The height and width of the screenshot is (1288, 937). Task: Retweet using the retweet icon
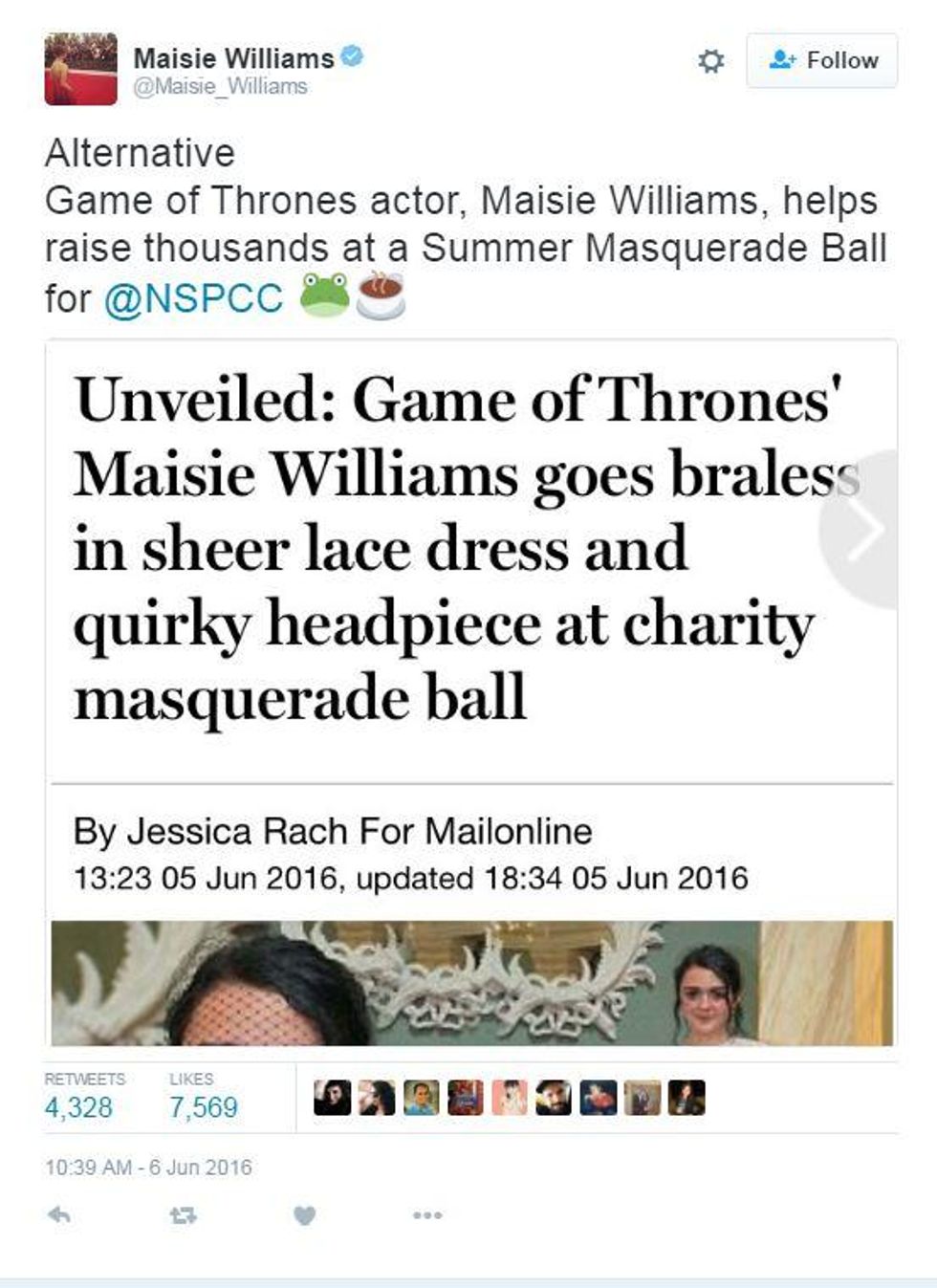pyautogui.click(x=183, y=1215)
